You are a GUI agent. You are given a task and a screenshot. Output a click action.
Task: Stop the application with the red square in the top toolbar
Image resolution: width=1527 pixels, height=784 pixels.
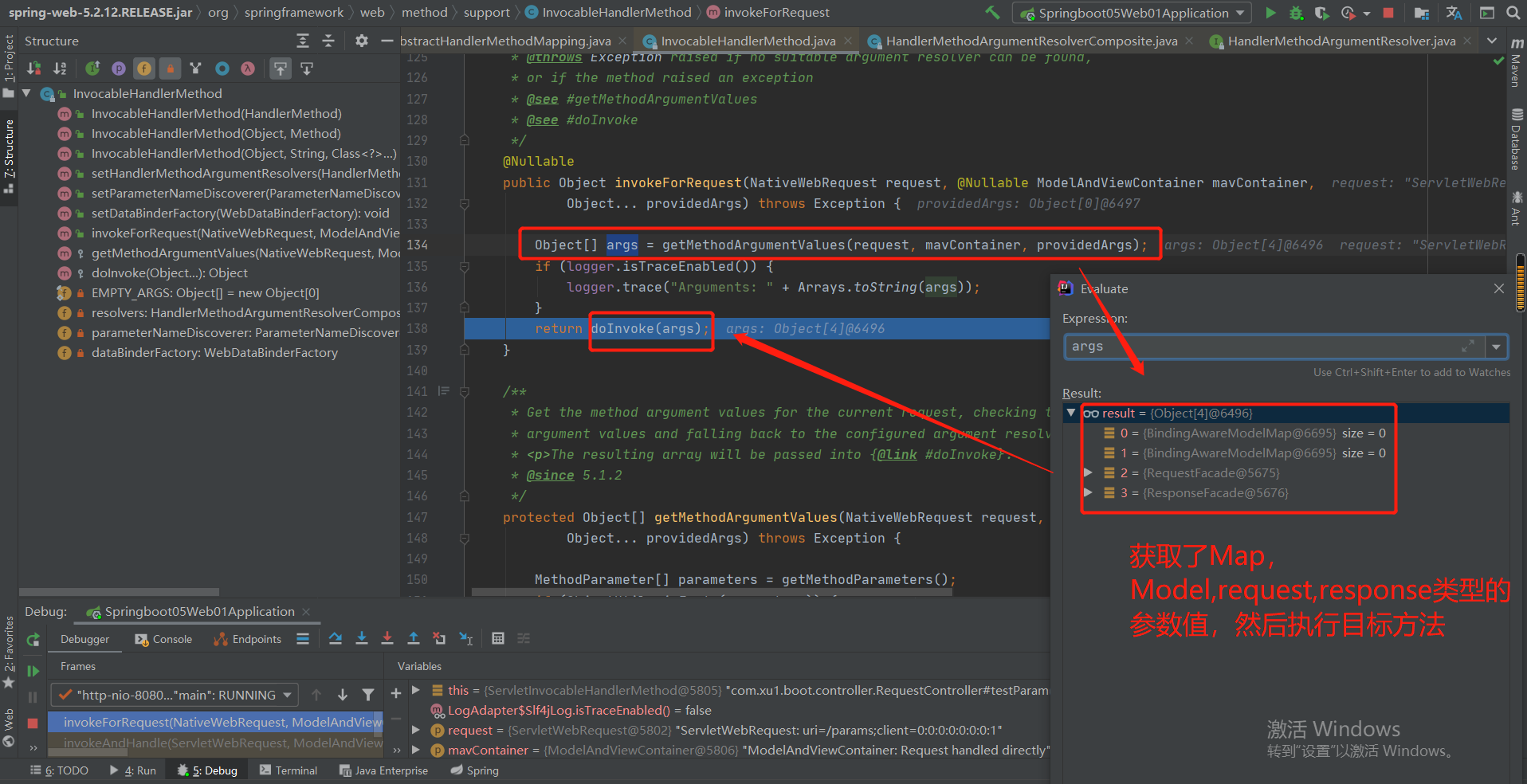click(1388, 13)
